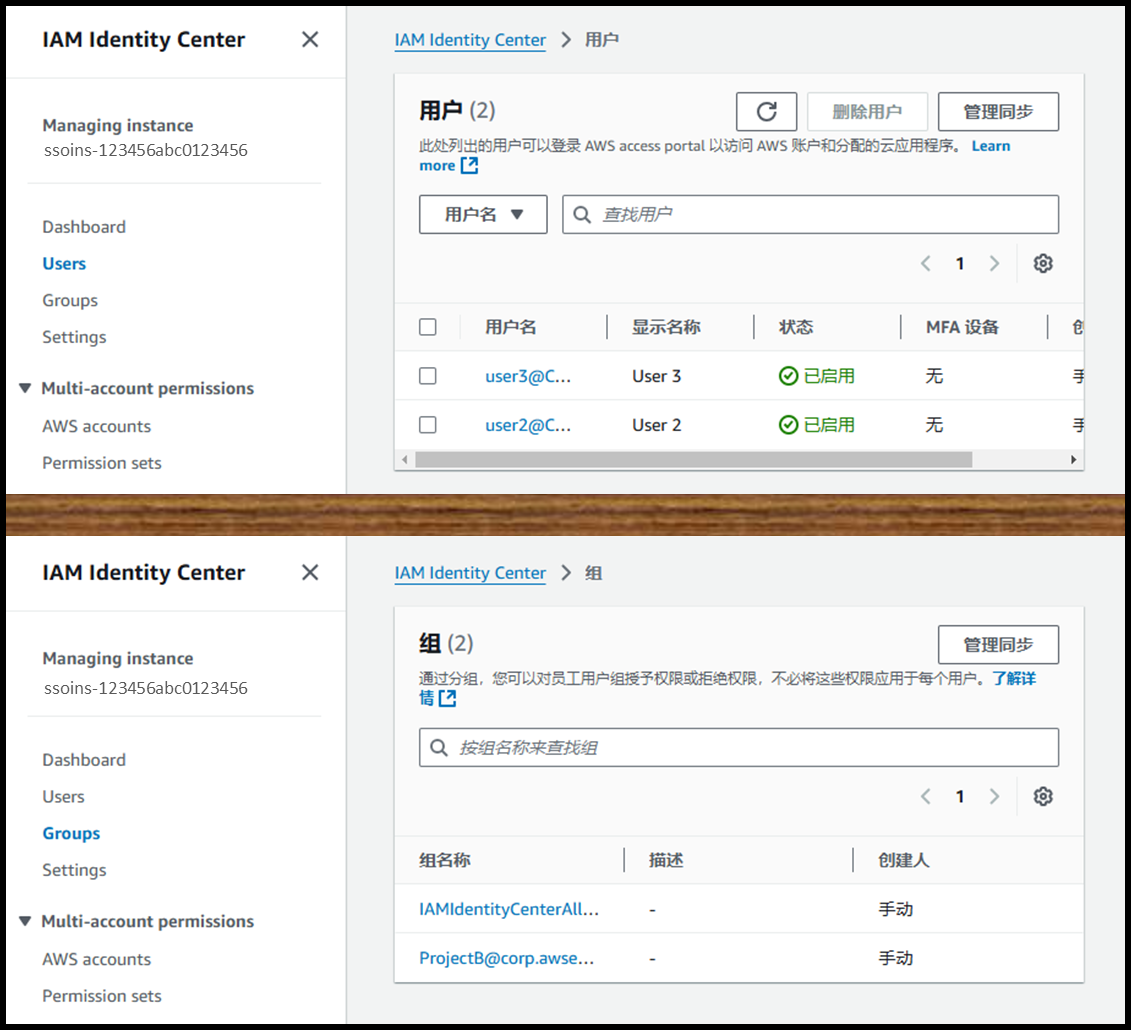Close the navigation pane in the Users screen

[x=310, y=40]
